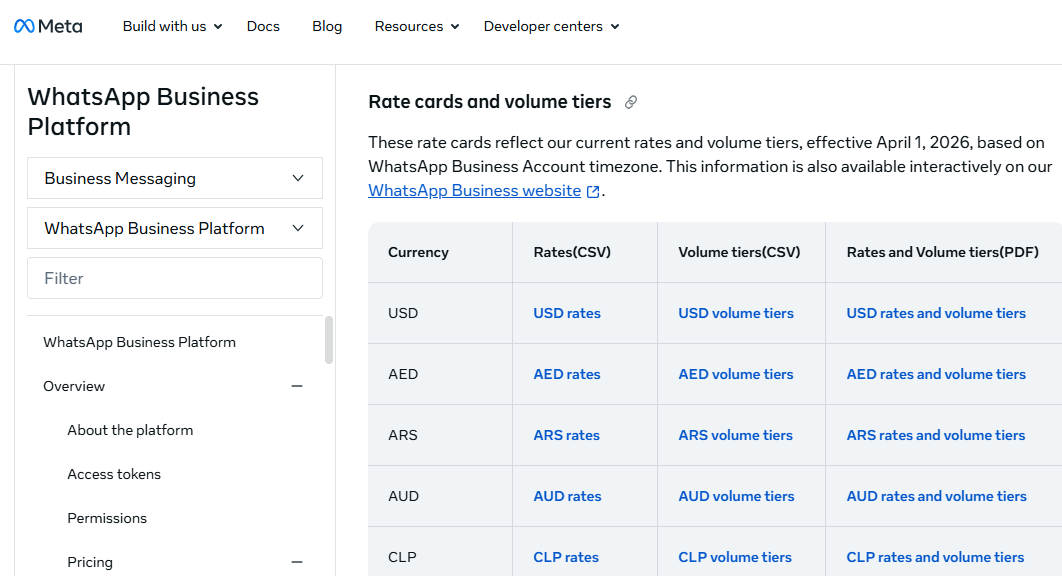Download AED volume tiers CSV
This screenshot has height=576, width=1062.
pos(736,375)
